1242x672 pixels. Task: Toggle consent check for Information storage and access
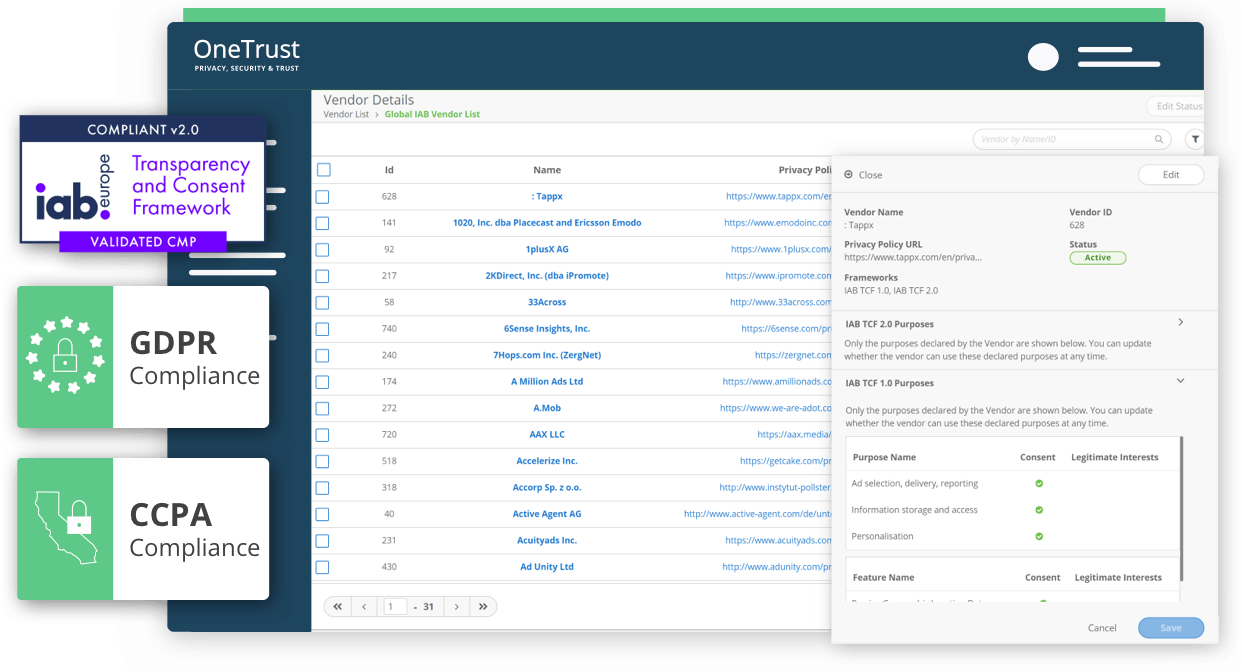1039,510
